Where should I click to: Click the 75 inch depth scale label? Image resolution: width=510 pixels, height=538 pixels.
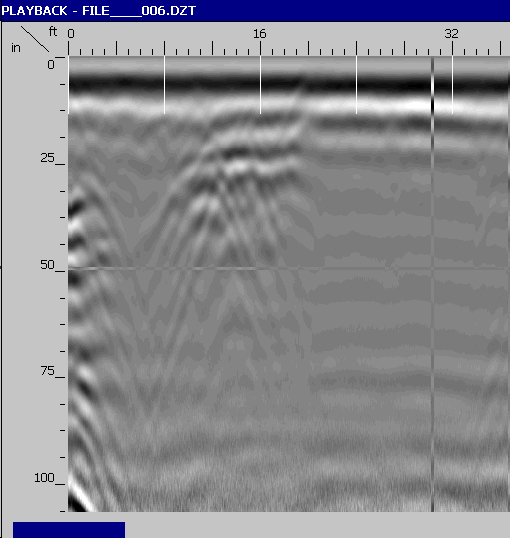tap(47, 371)
